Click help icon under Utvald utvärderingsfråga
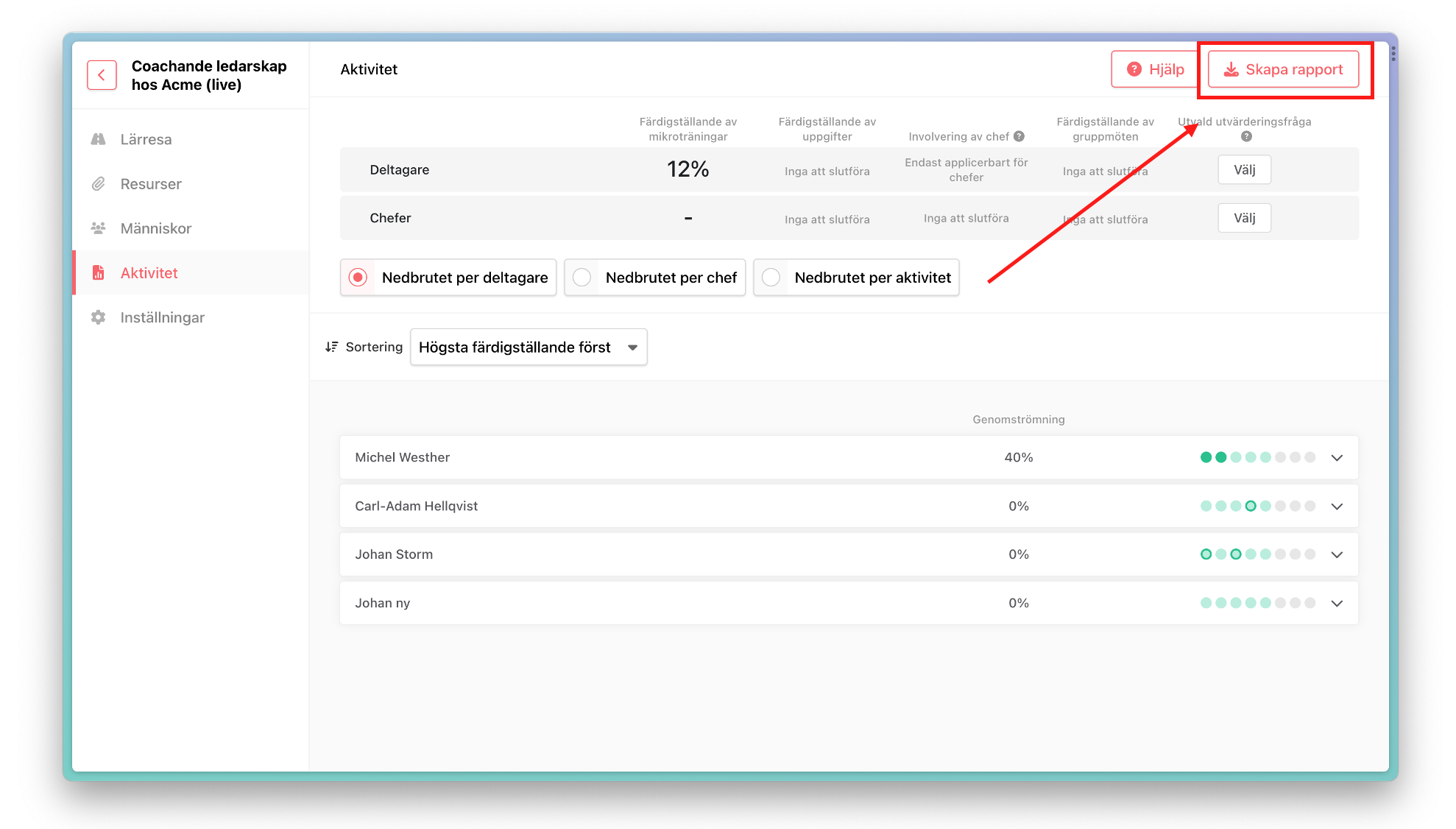Viewport: 1456px width, 829px height. click(1246, 136)
